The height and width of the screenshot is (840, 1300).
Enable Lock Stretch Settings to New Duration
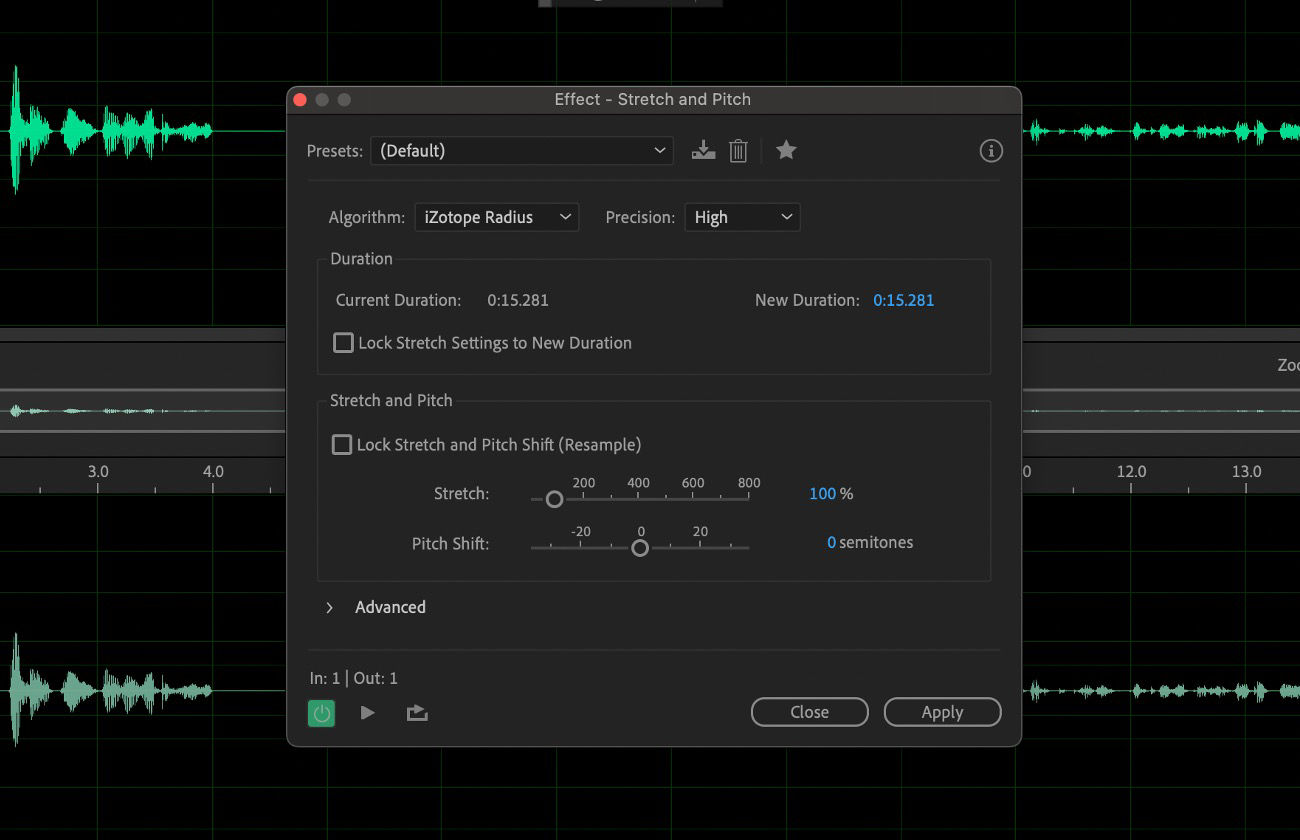click(343, 342)
